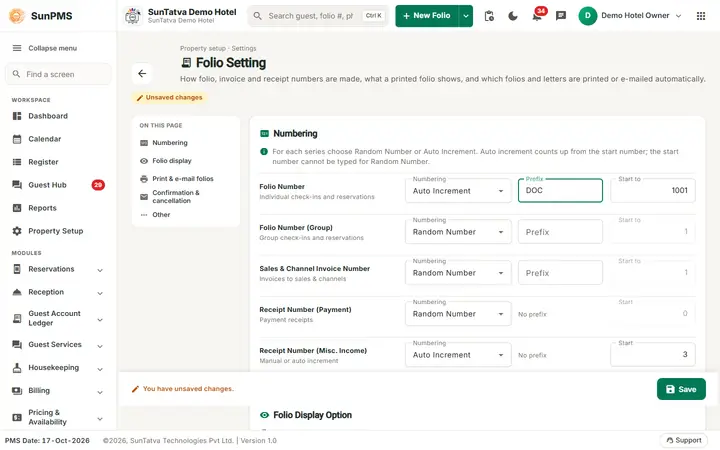The image size is (720, 450).
Task: Click the info icon under Numbering
Action: tap(264, 152)
